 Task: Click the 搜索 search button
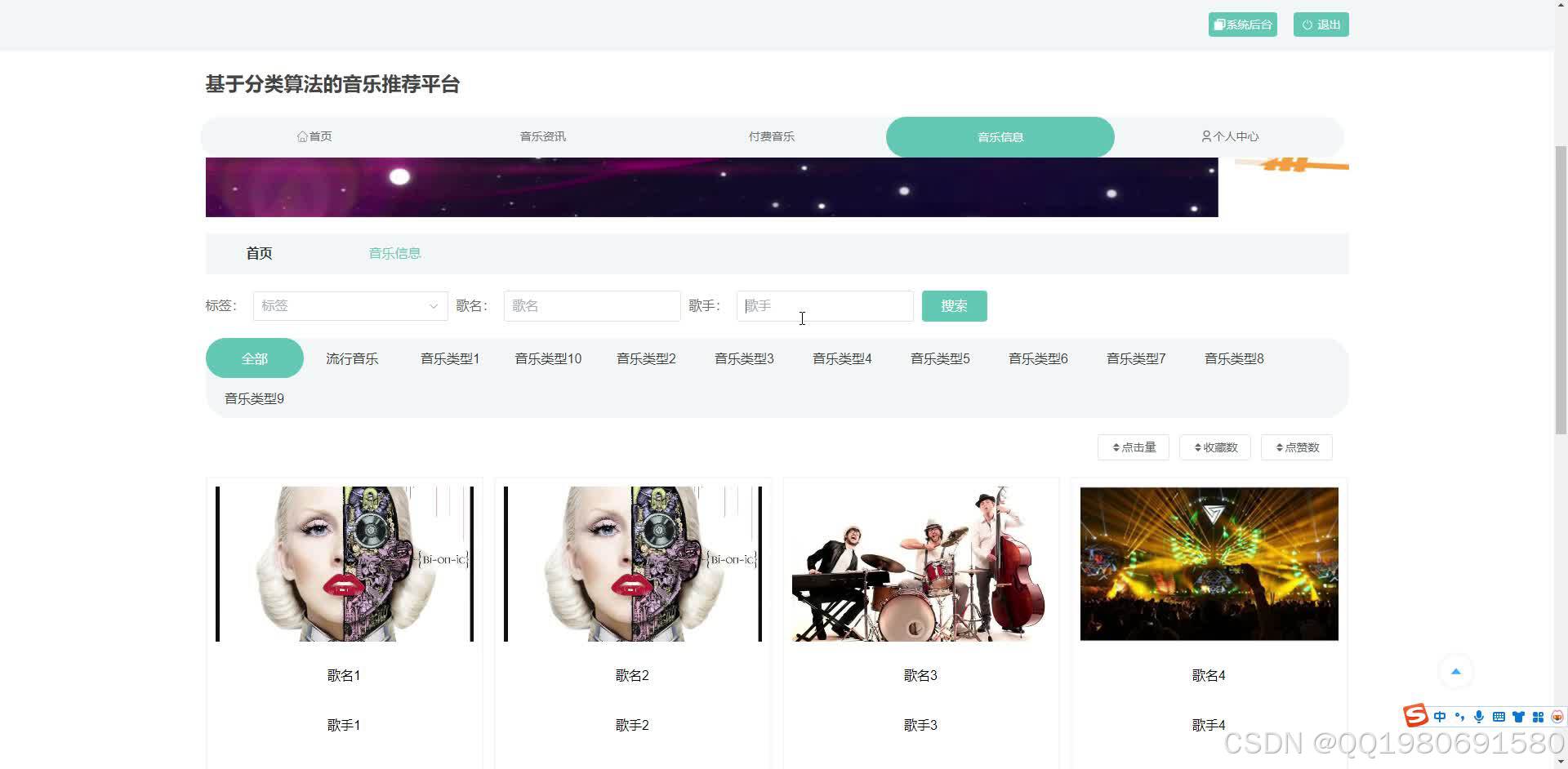(954, 305)
